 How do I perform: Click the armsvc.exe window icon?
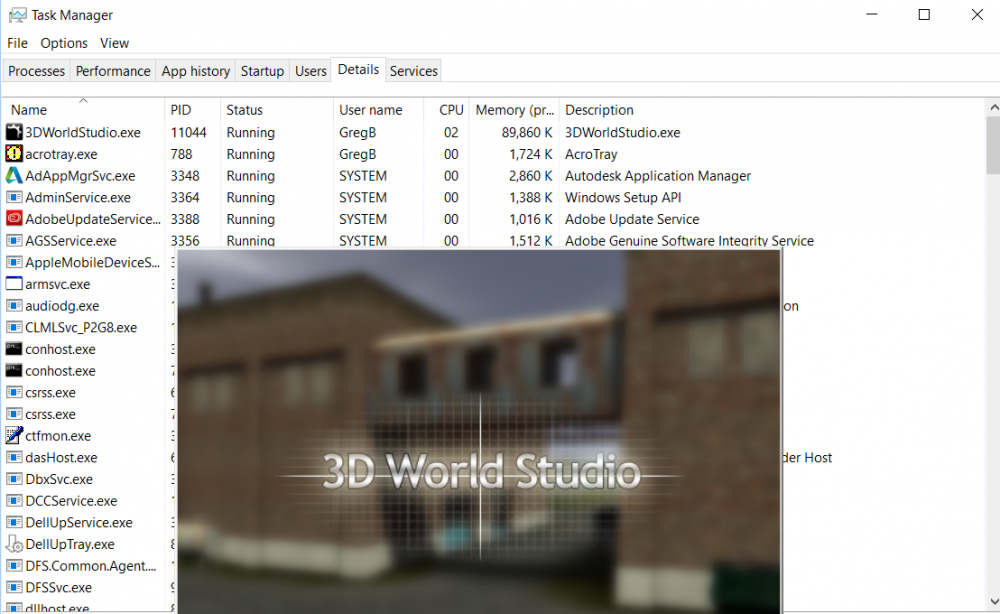click(x=14, y=284)
